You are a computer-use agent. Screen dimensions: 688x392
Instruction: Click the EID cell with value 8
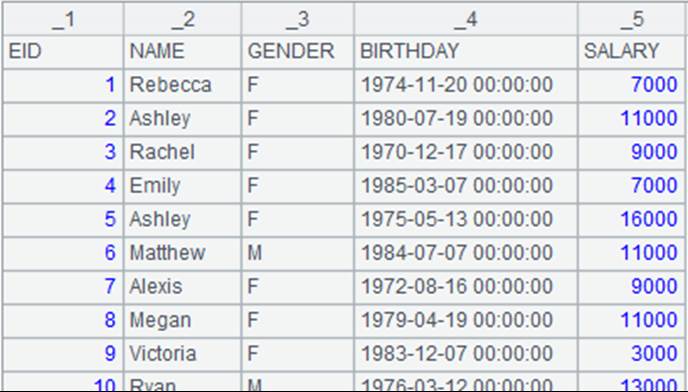63,320
